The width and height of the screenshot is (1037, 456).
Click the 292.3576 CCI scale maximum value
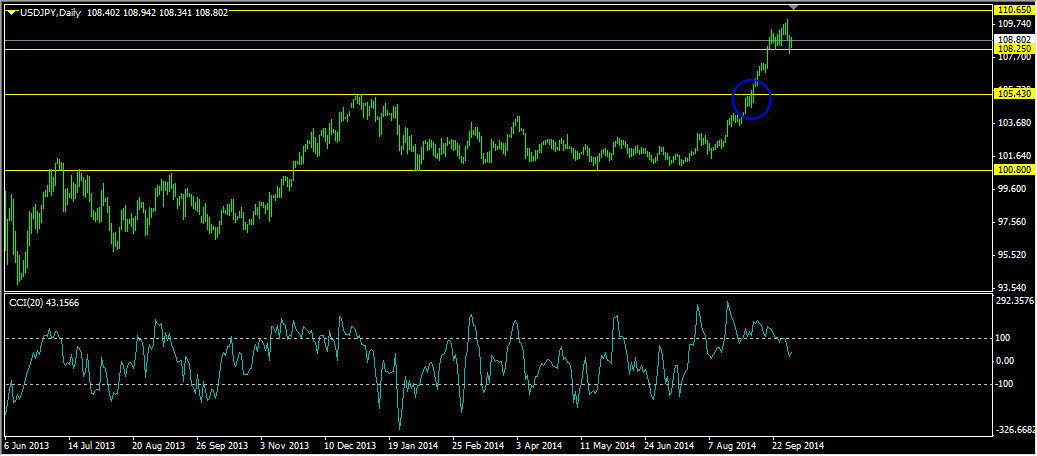[x=1015, y=300]
